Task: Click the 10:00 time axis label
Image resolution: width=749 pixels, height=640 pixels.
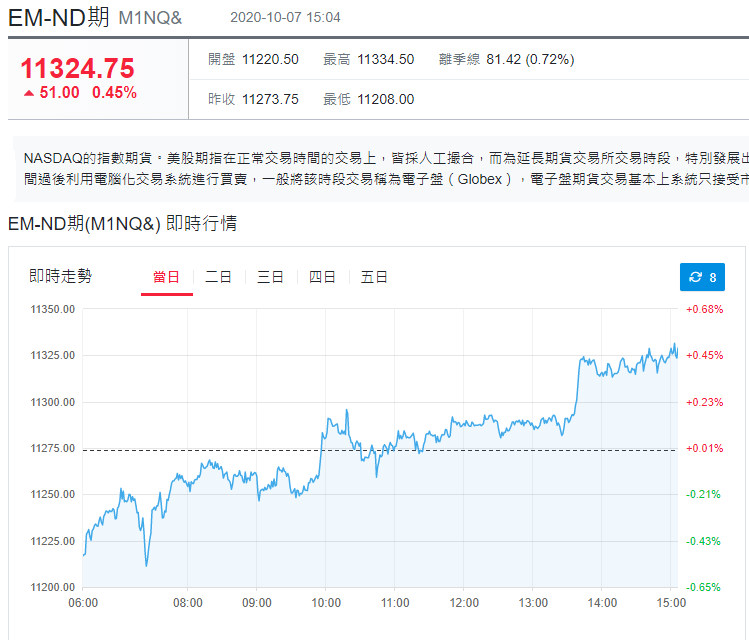Action: pyautogui.click(x=326, y=603)
